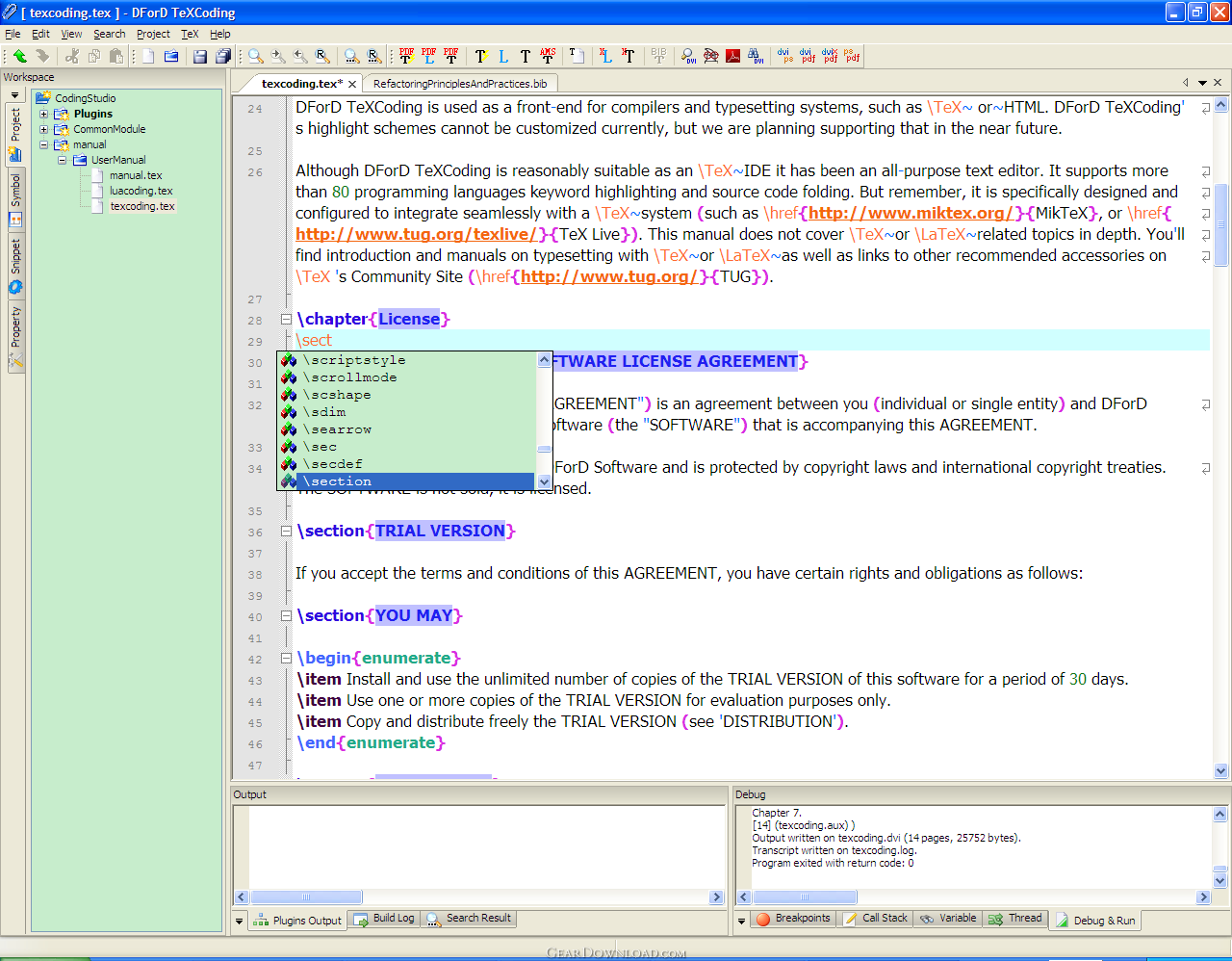Click the autocomplete list scroll-down arrow
The image size is (1232, 961).
544,481
